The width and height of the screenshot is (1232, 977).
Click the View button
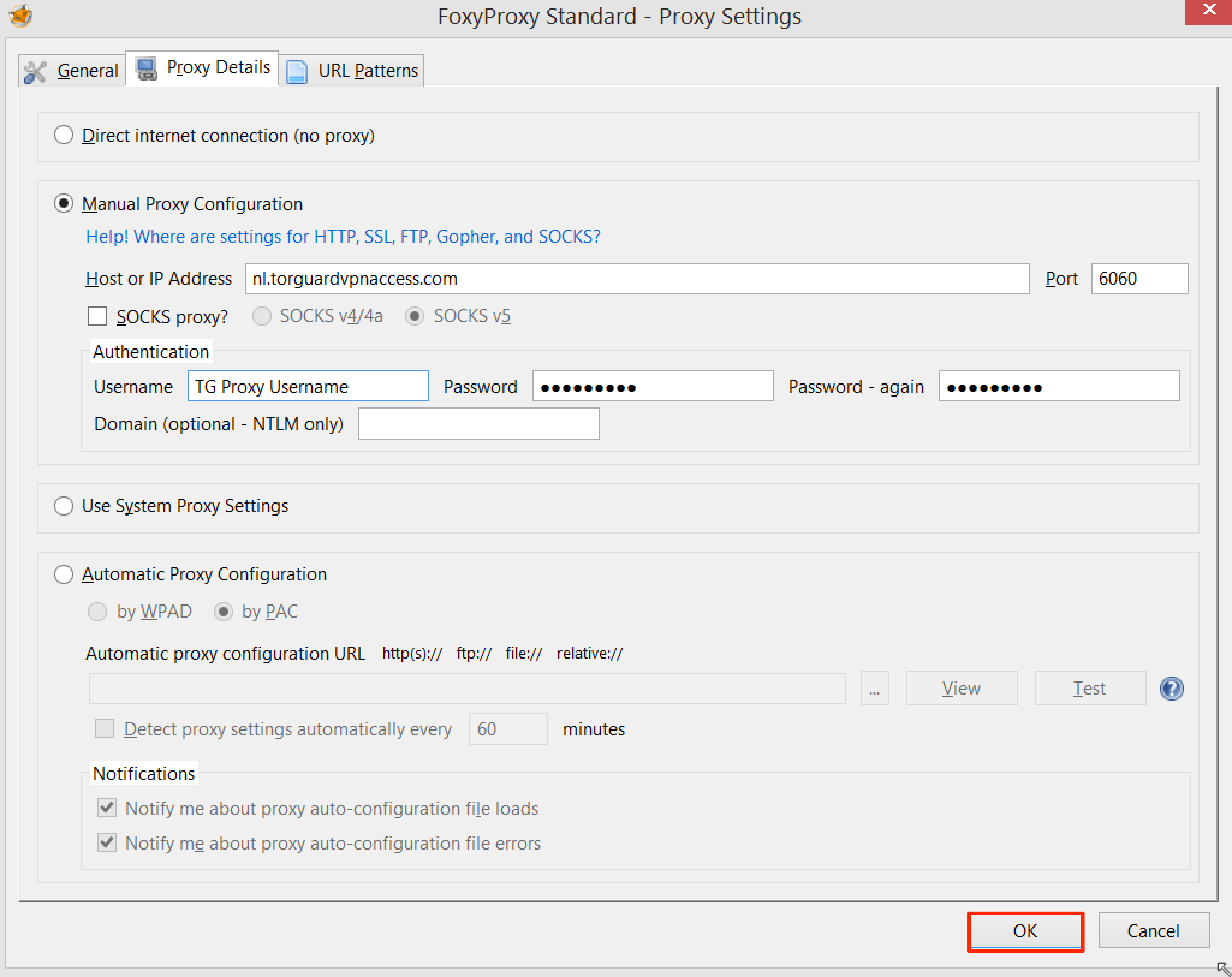pos(962,689)
